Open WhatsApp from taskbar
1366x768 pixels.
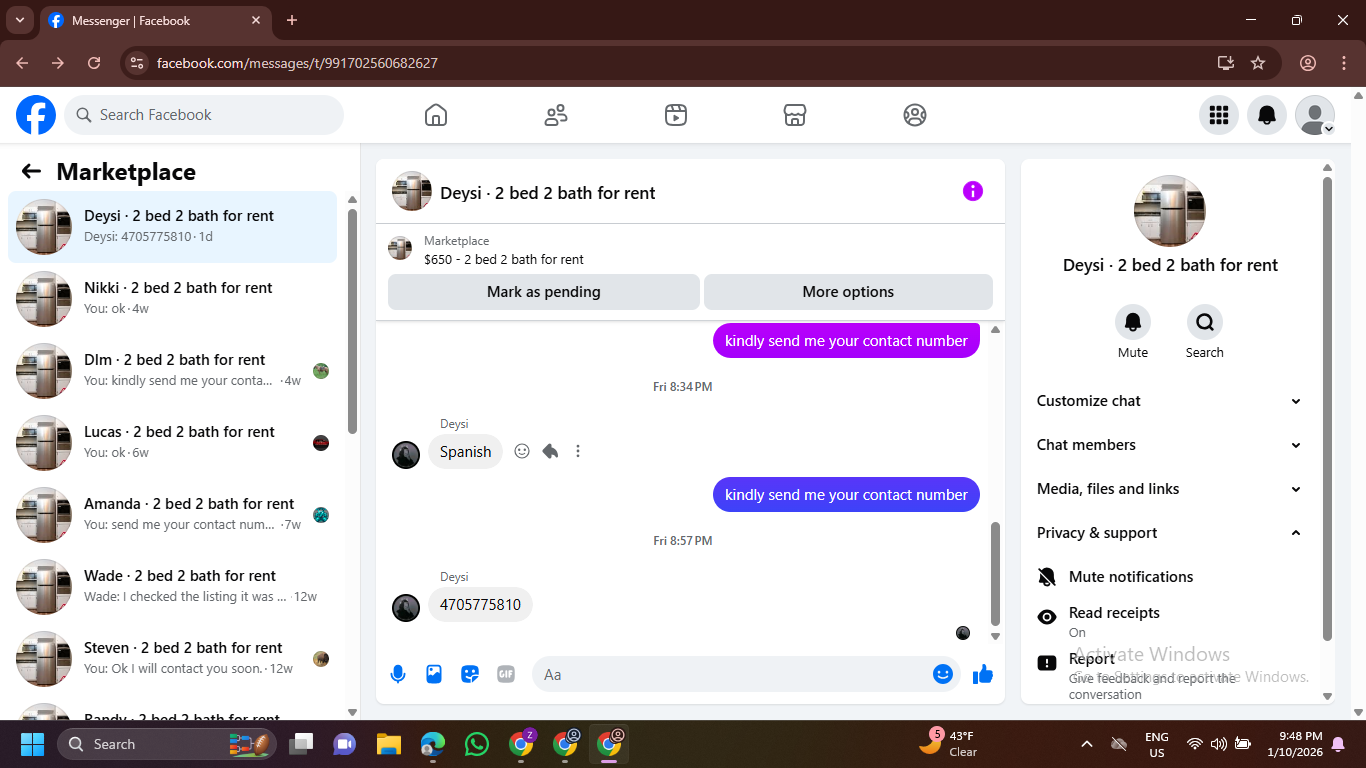click(477, 744)
